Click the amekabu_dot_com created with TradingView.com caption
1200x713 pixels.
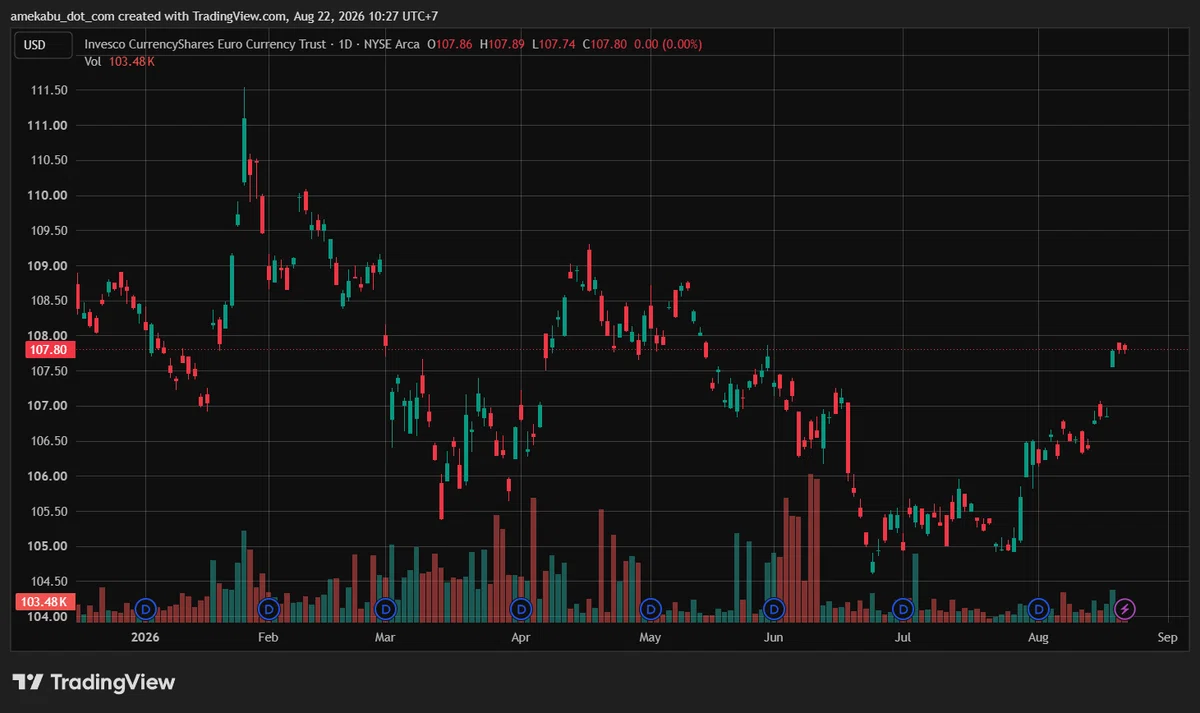pyautogui.click(x=224, y=16)
